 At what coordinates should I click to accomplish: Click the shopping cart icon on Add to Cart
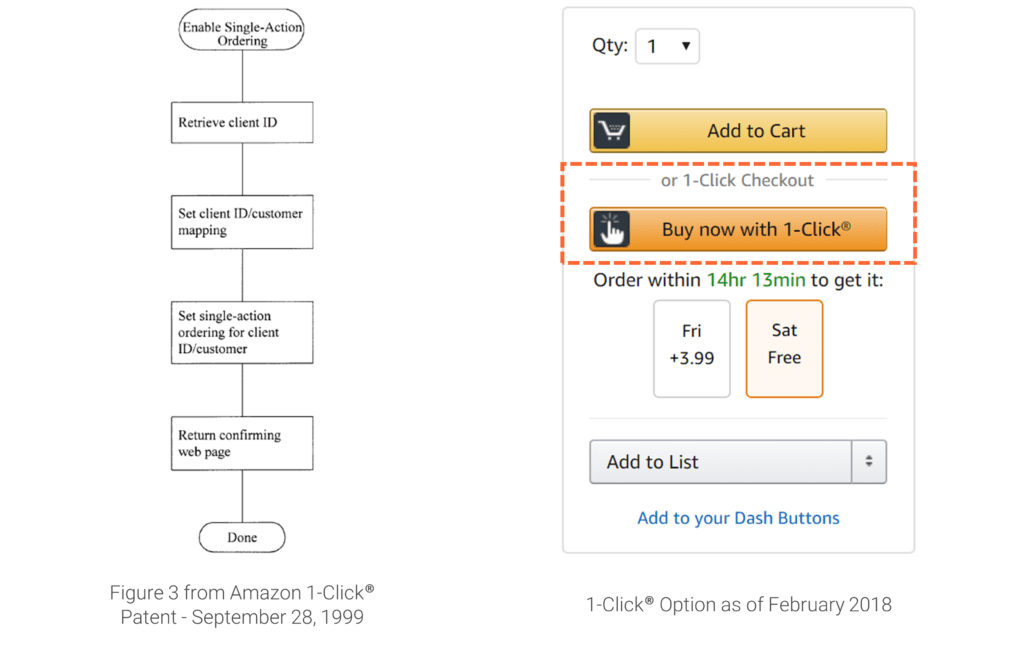click(x=612, y=131)
